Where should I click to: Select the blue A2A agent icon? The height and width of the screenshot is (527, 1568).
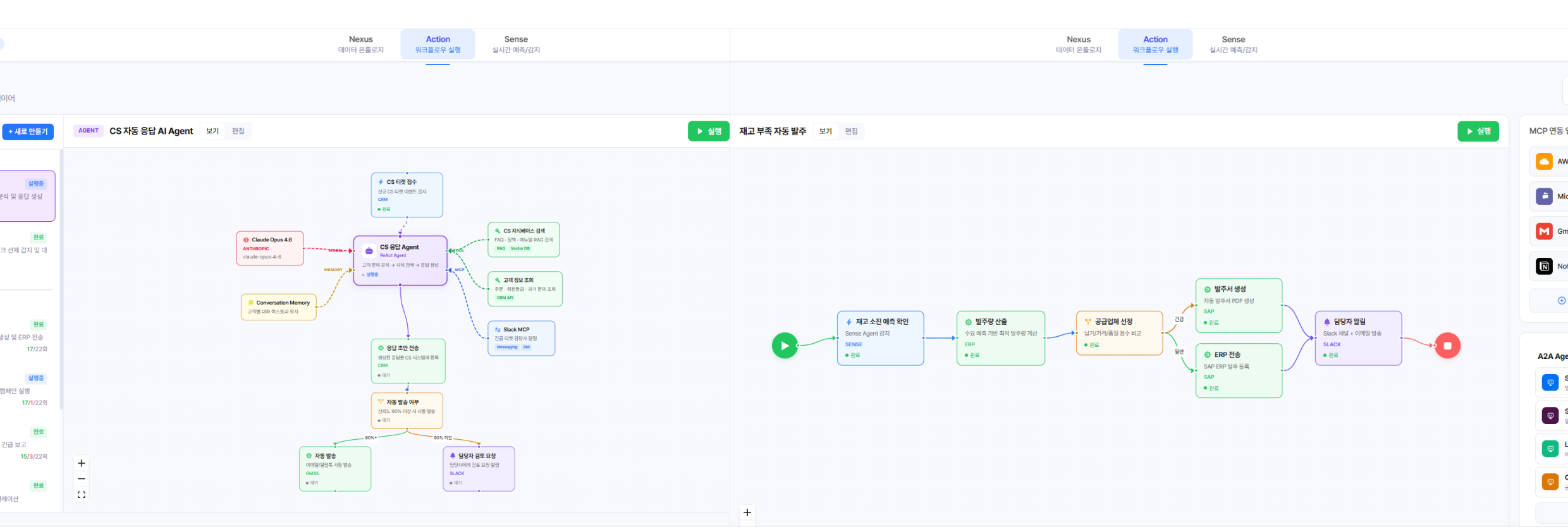coord(1550,382)
